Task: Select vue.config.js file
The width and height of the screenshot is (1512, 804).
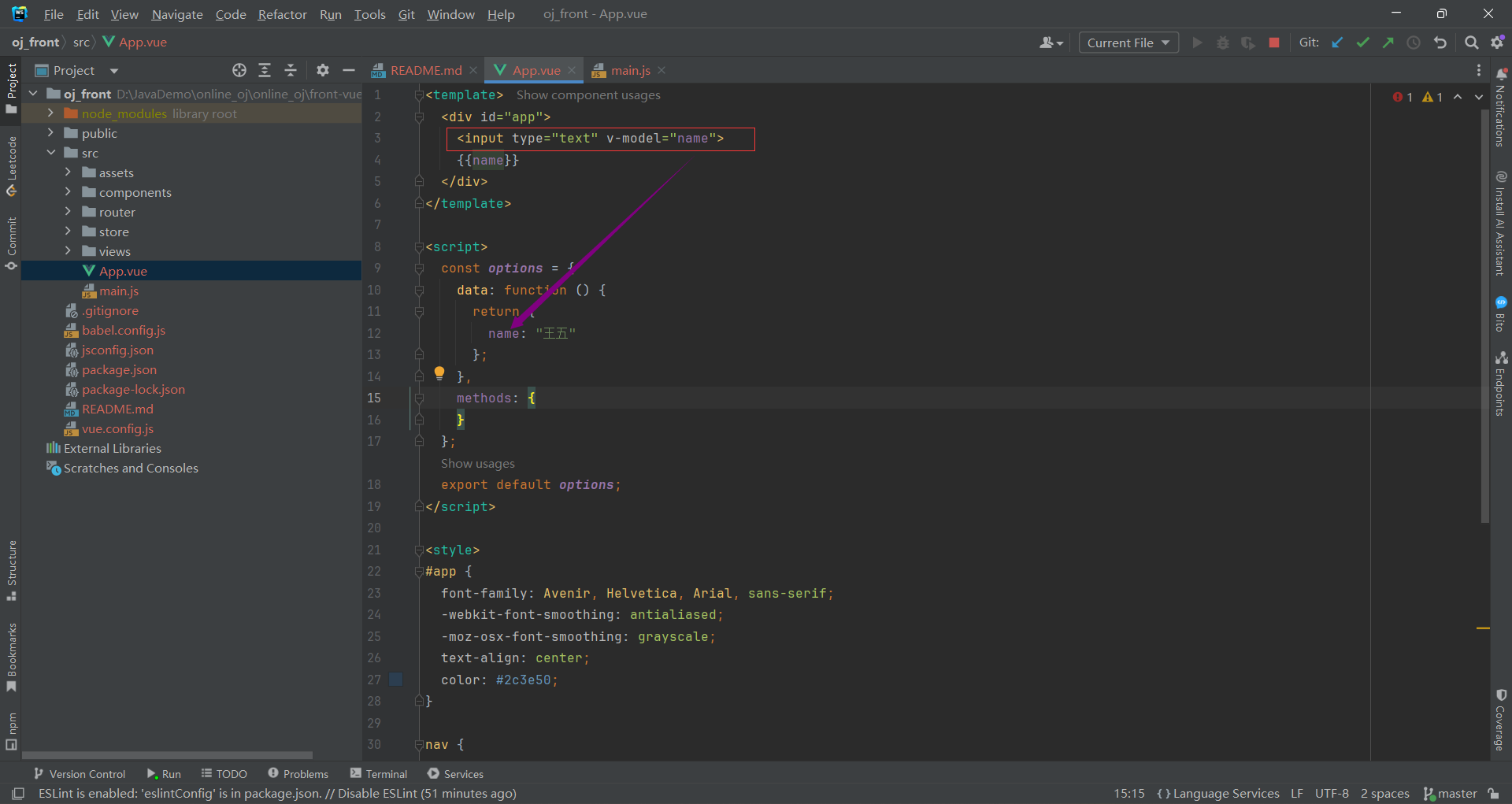Action: tap(117, 428)
